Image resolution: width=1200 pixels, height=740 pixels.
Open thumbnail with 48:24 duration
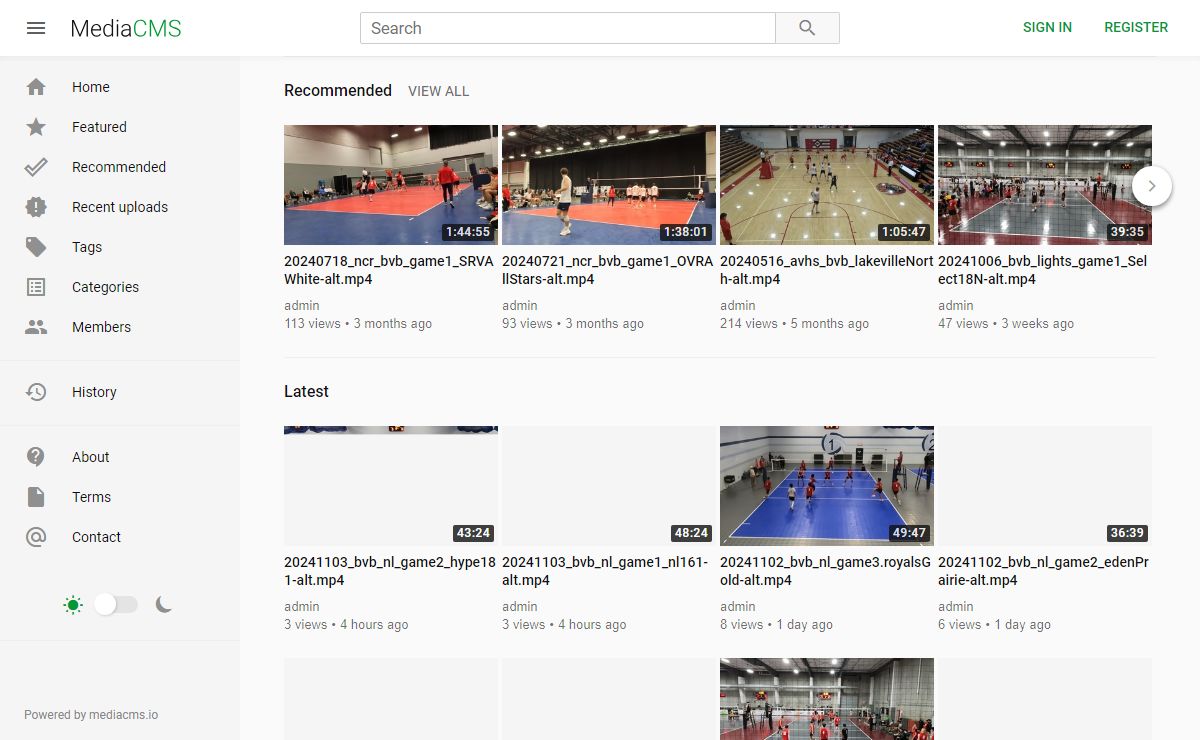coord(609,486)
